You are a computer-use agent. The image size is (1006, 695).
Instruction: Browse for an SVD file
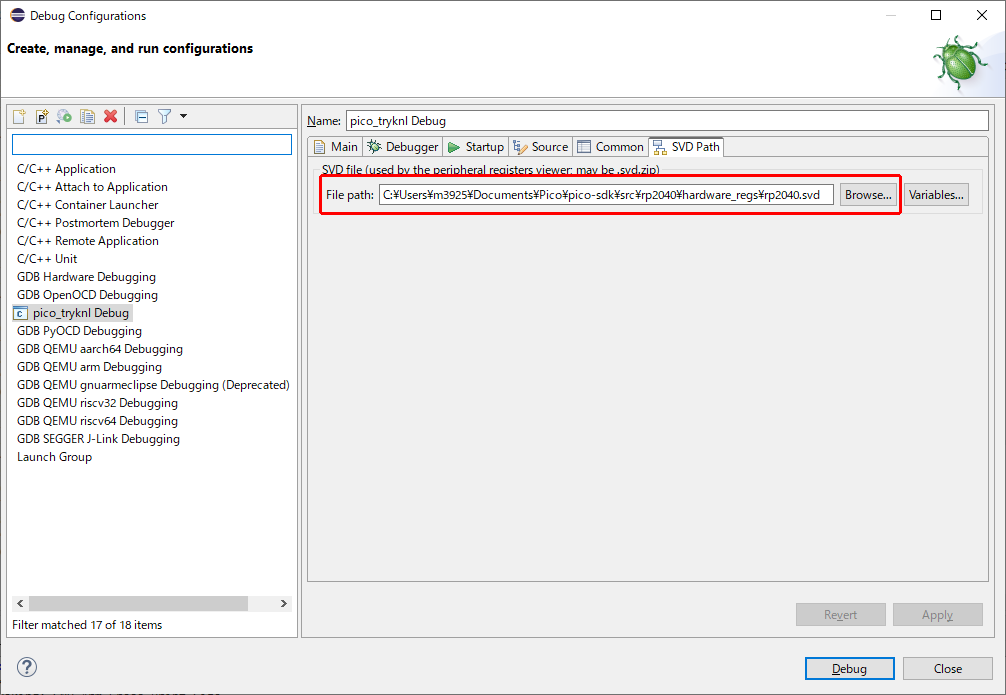[868, 195]
